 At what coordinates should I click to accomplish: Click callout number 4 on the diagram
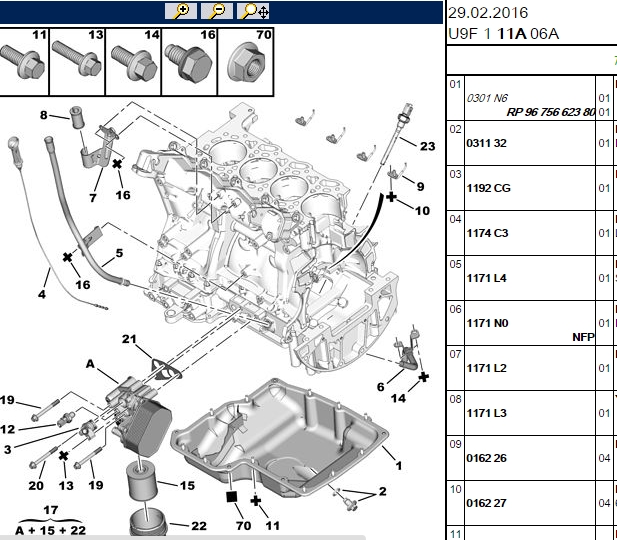(42, 294)
